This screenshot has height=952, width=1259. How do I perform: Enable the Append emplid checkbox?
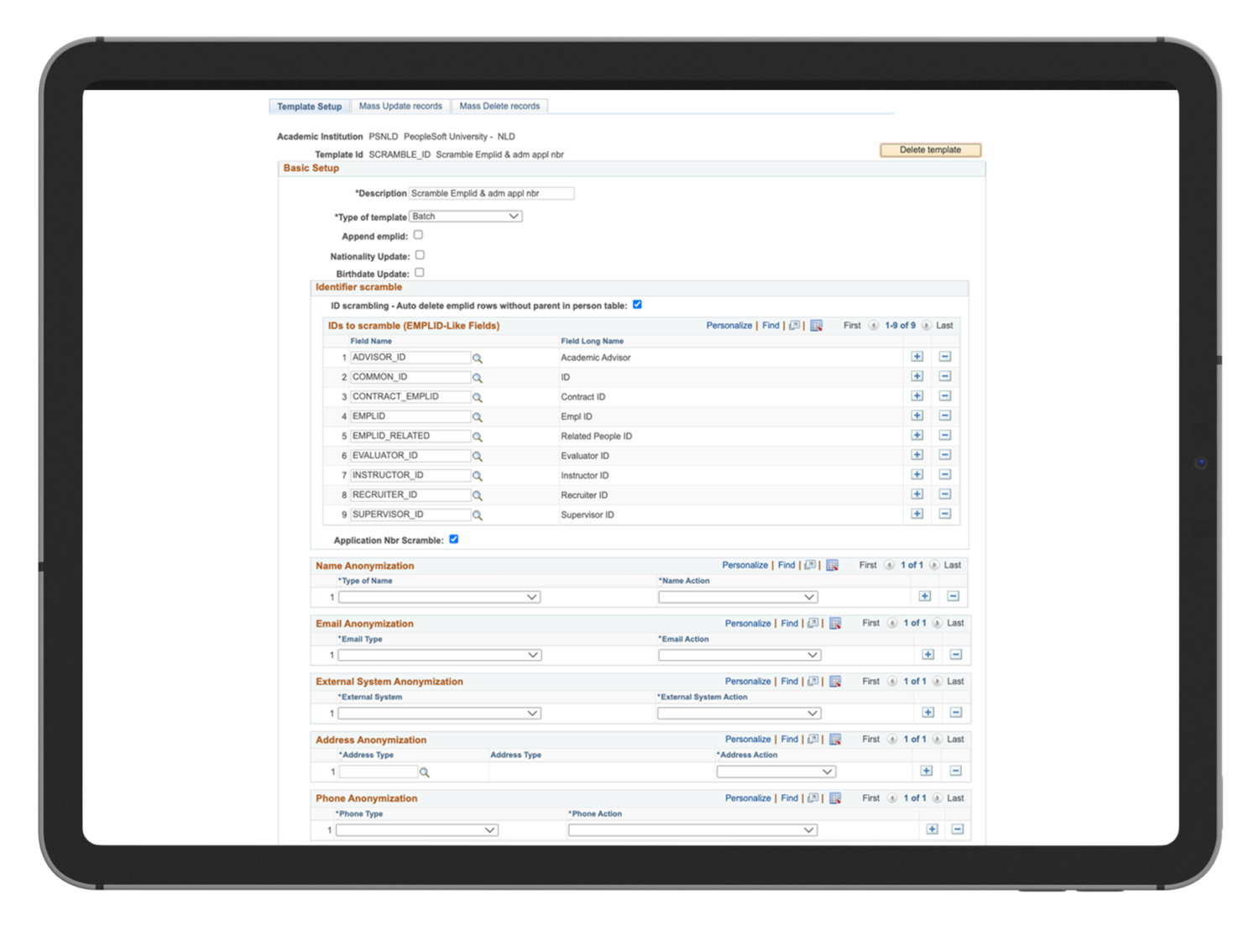[x=418, y=235]
